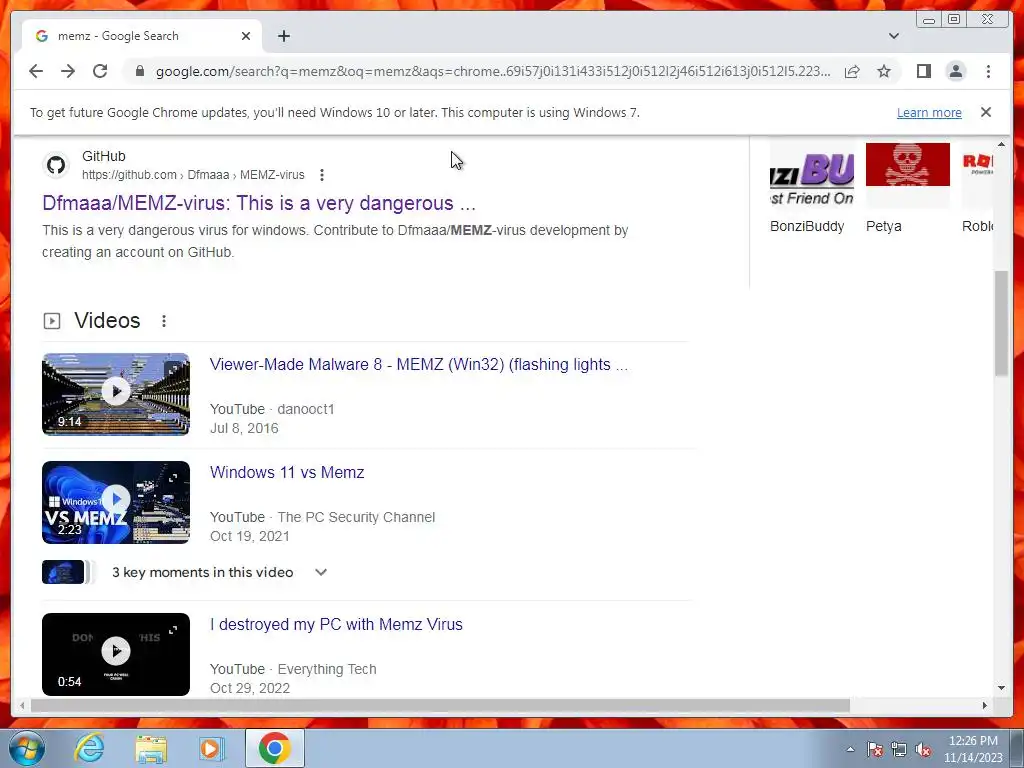Screen dimensions: 1024x768
Task: Close the memz - Google Search tab
Action: pyautogui.click(x=246, y=36)
